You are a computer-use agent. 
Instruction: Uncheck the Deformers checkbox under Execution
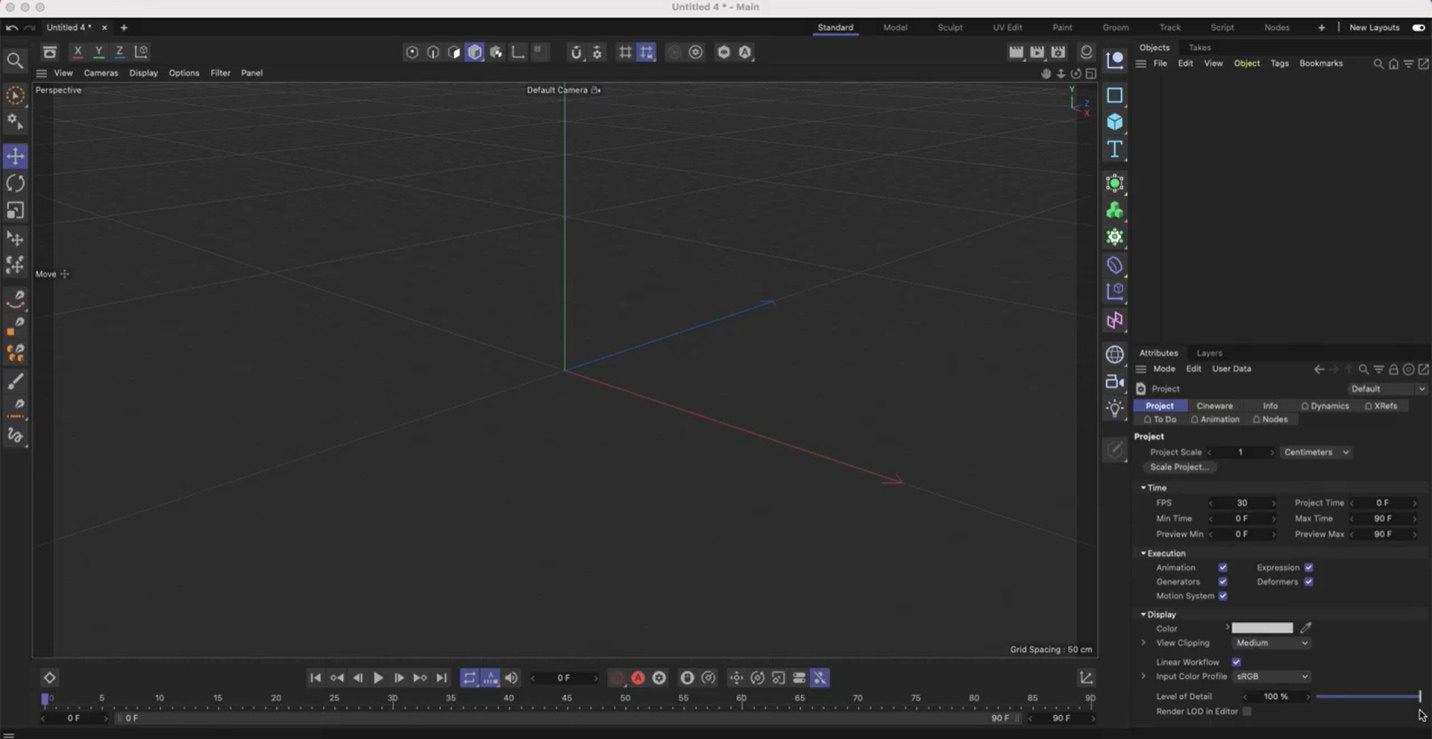coord(1310,581)
